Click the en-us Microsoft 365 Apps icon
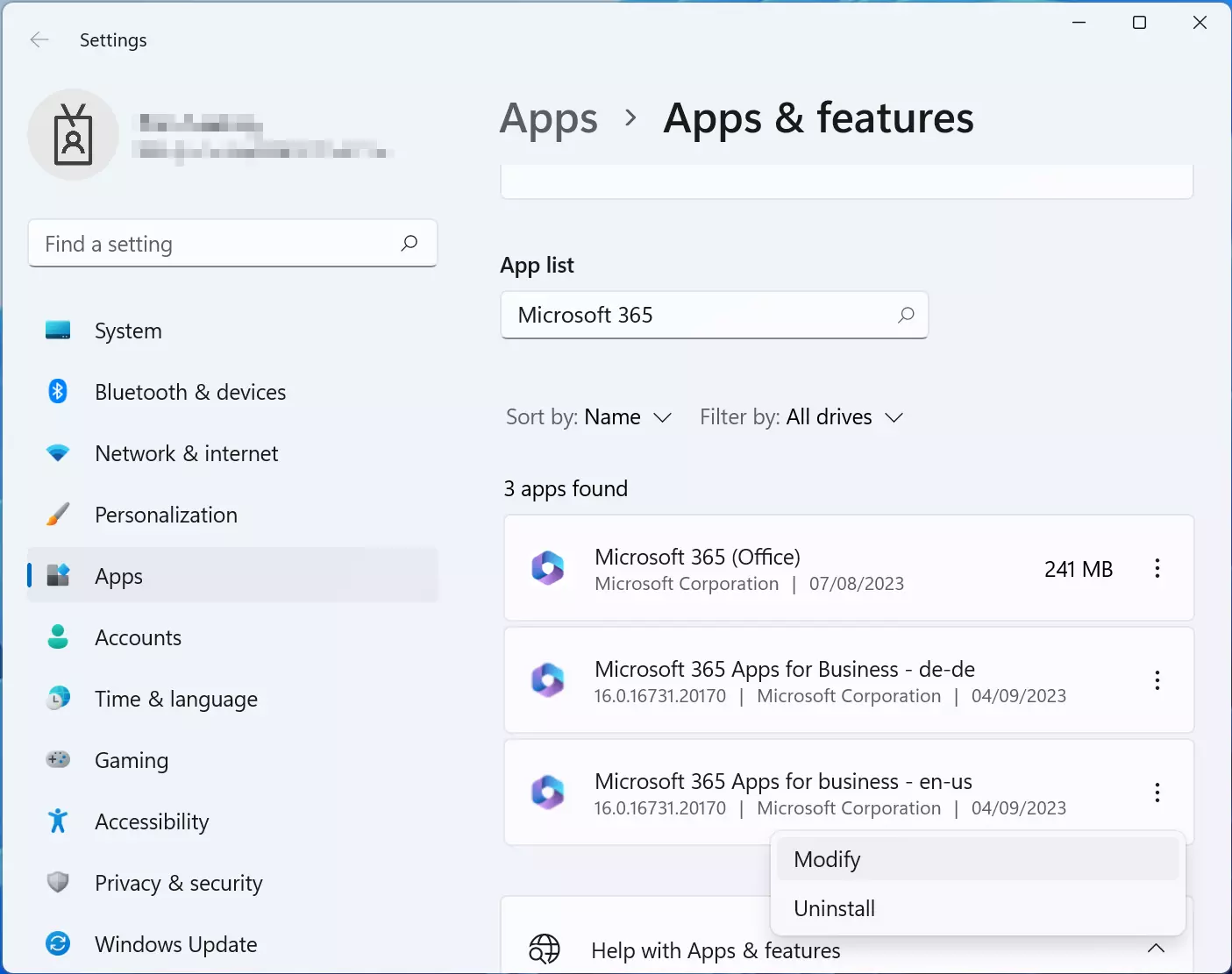 click(x=548, y=793)
